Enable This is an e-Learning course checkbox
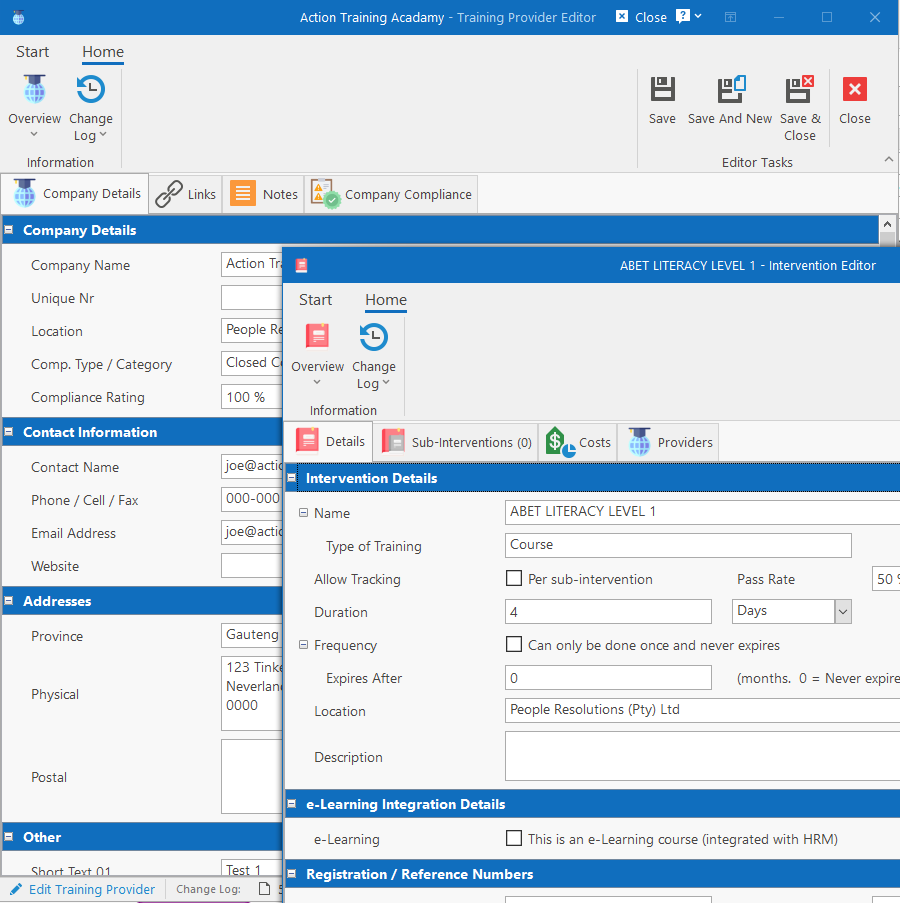 tap(514, 838)
